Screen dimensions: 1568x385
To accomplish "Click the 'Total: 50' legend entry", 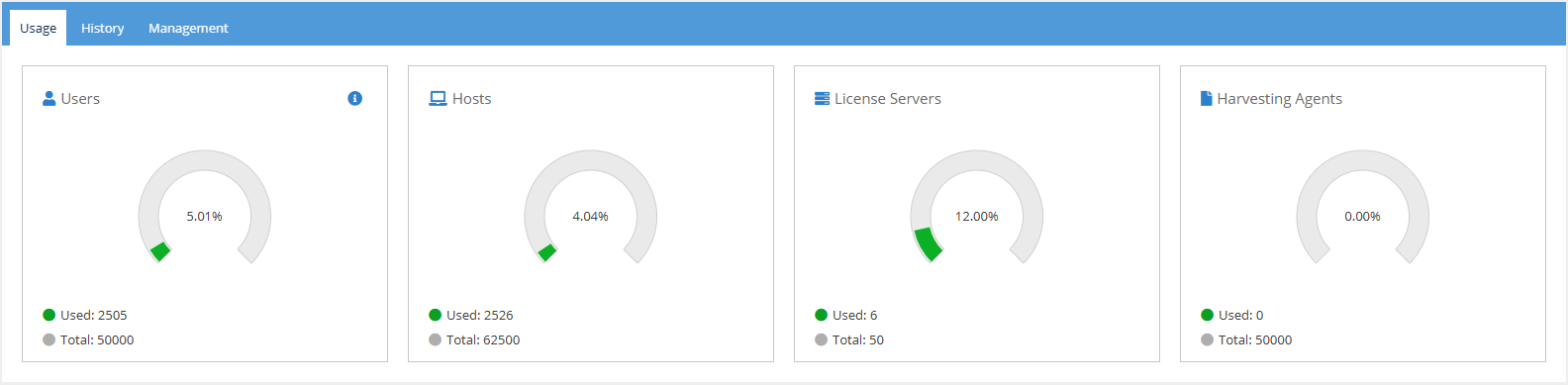I will tap(849, 339).
